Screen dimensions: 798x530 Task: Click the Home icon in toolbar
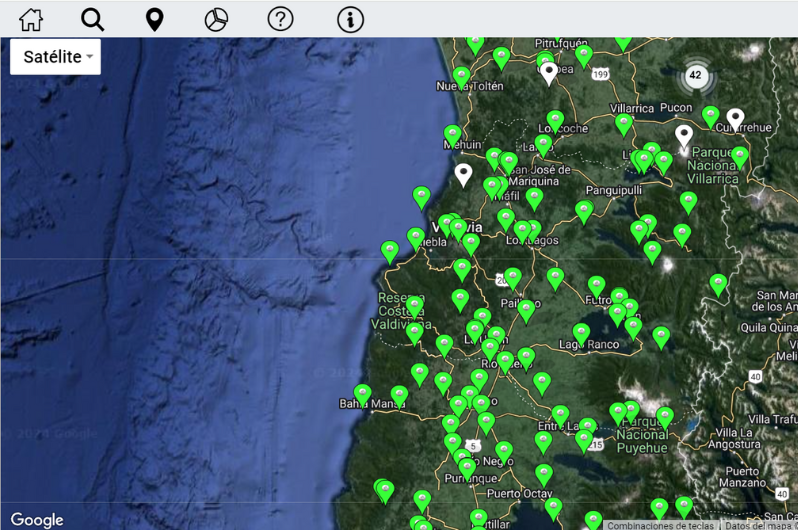(31, 19)
